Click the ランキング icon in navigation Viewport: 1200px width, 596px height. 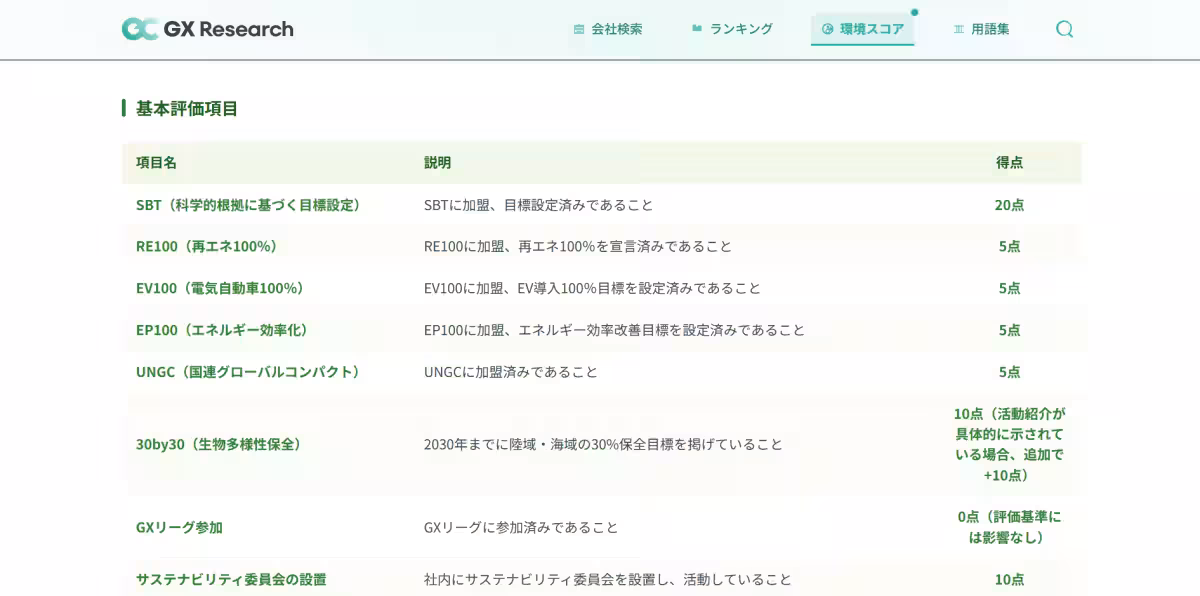(x=697, y=29)
